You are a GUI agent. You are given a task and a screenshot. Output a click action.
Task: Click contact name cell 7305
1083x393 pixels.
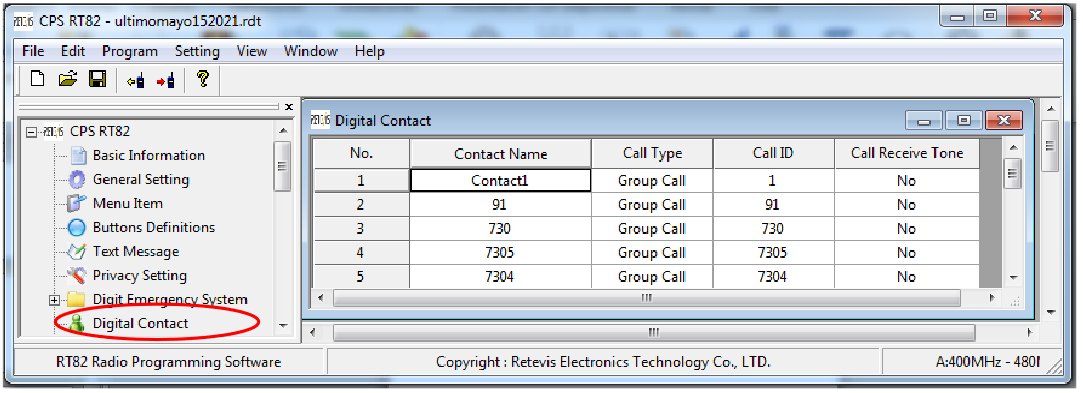pos(500,253)
